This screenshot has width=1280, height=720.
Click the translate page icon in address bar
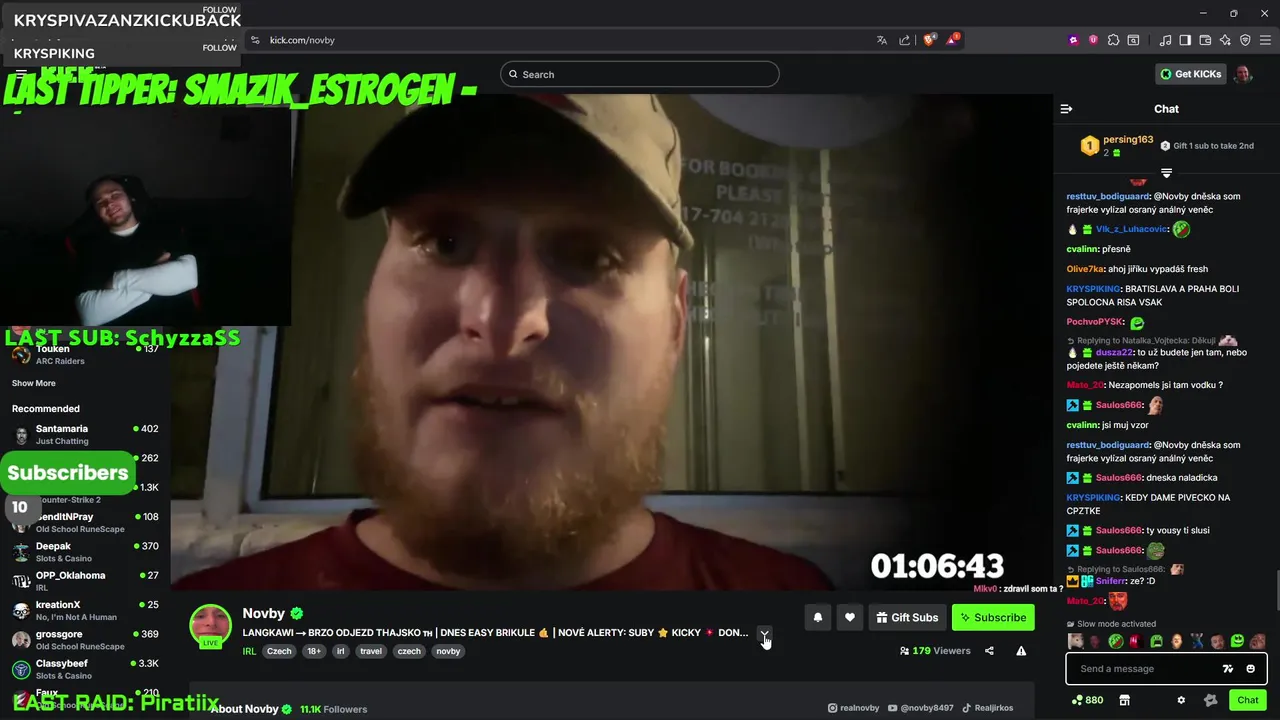pos(882,40)
